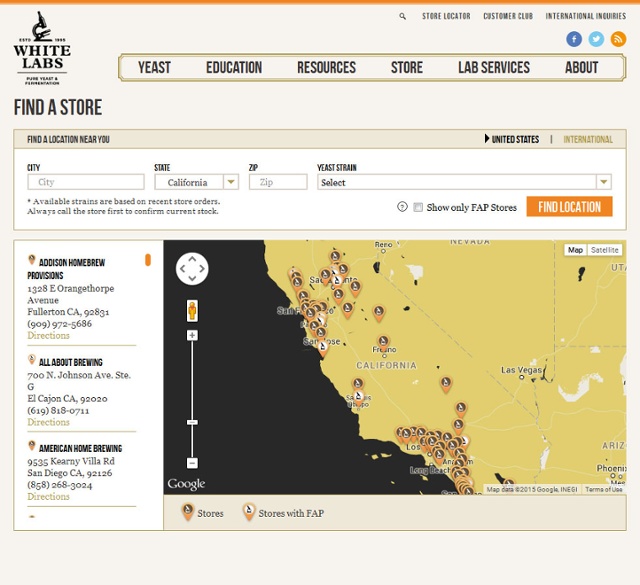Click store pin beside American Home Brewing
This screenshot has width=640, height=585.
(x=32, y=446)
